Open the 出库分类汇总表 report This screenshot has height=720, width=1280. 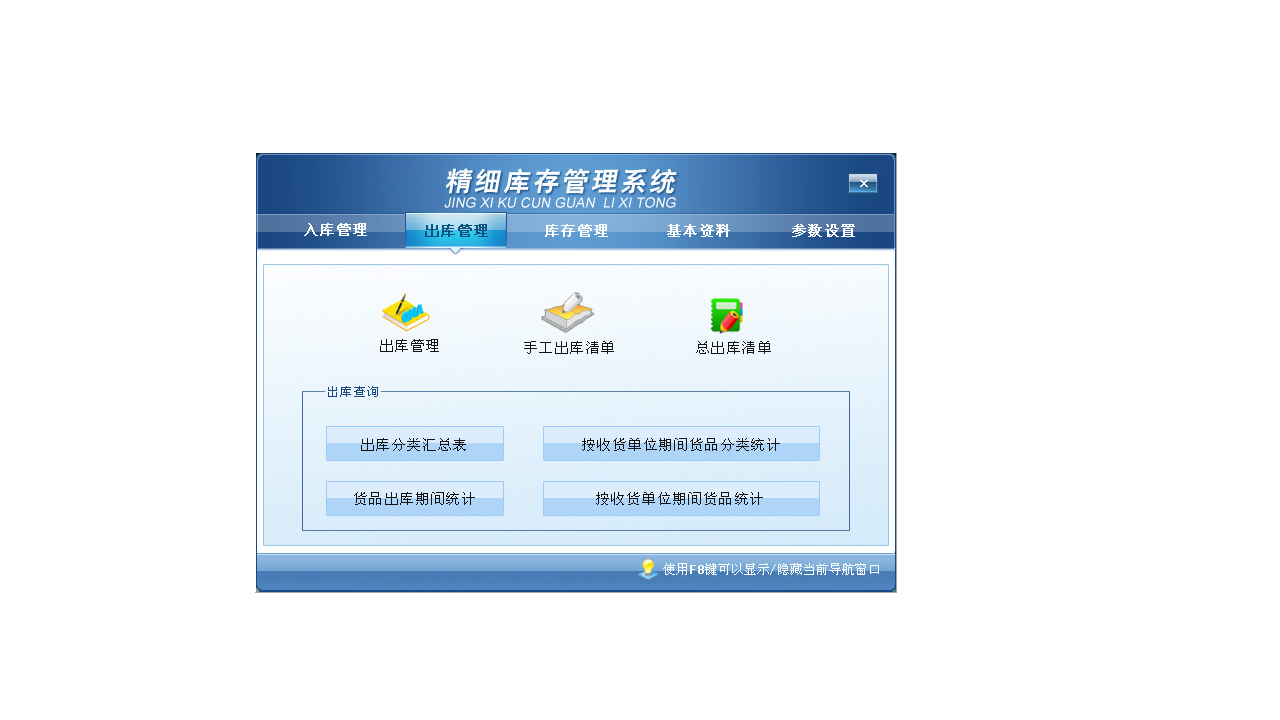414,443
